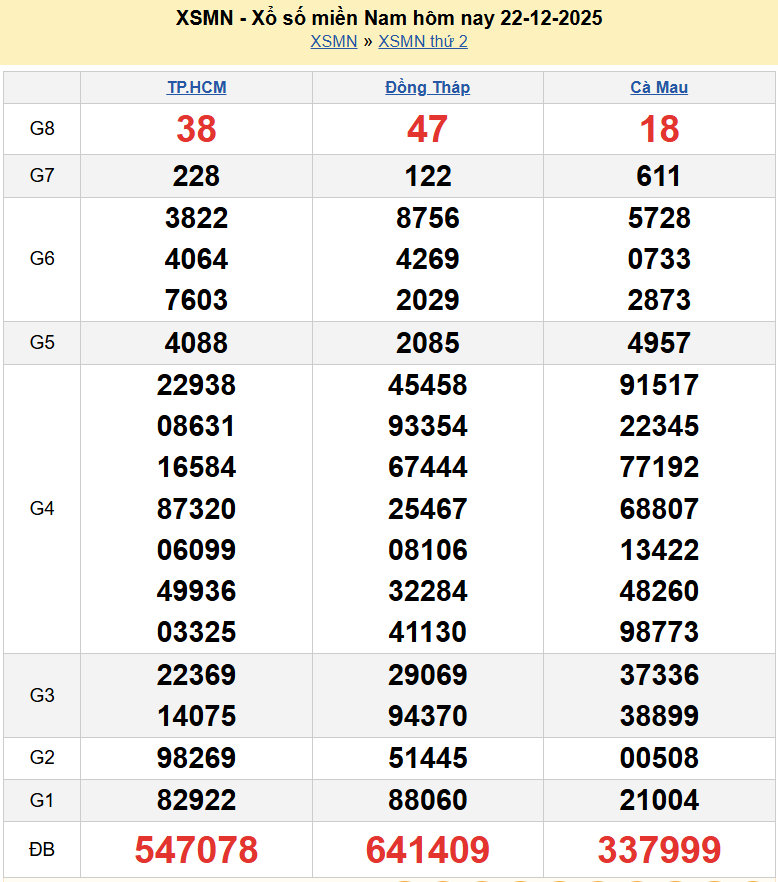Screen dimensions: 778x882
Task: Click the TP.HCM column header link
Action: tap(196, 88)
